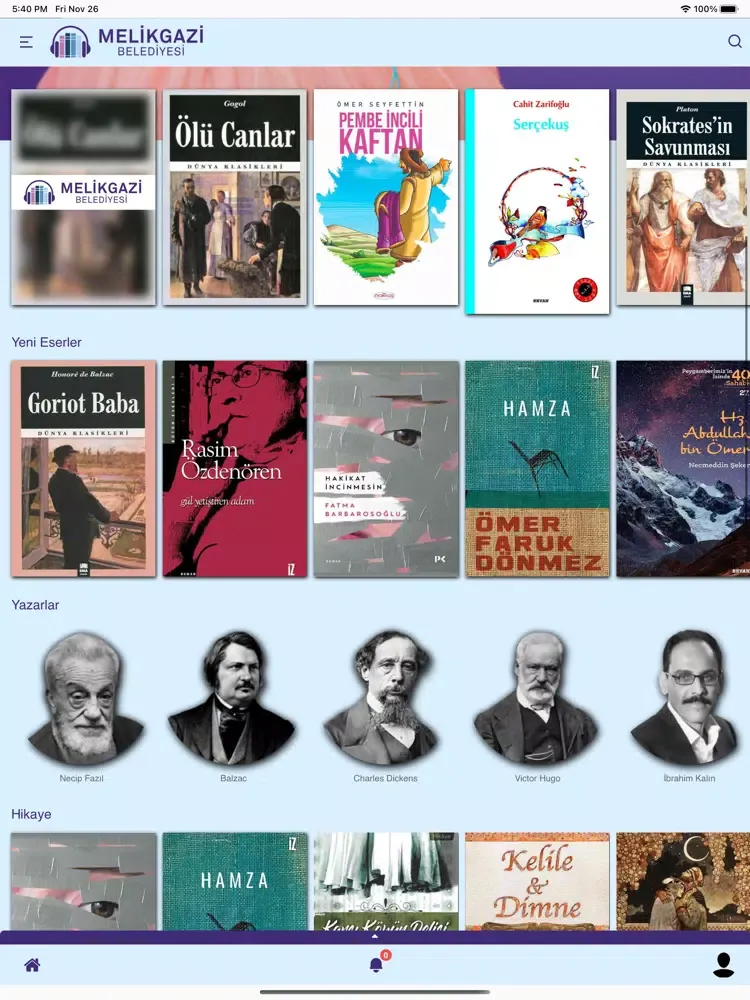Tap the battery indicator in status bar
Viewport: 750px width, 1000px height.
pos(728,9)
